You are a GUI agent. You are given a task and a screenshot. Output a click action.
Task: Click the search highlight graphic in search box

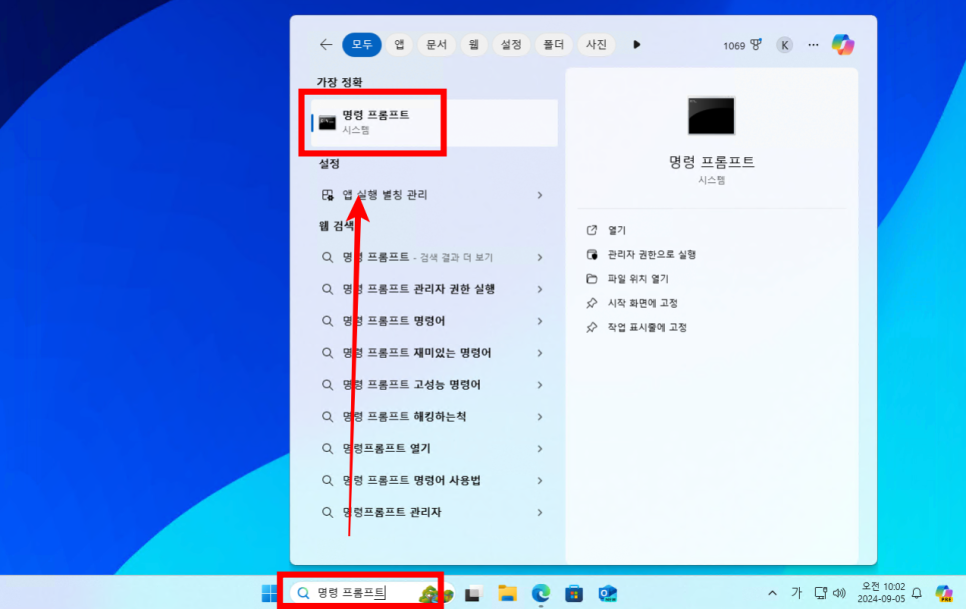coord(436,594)
